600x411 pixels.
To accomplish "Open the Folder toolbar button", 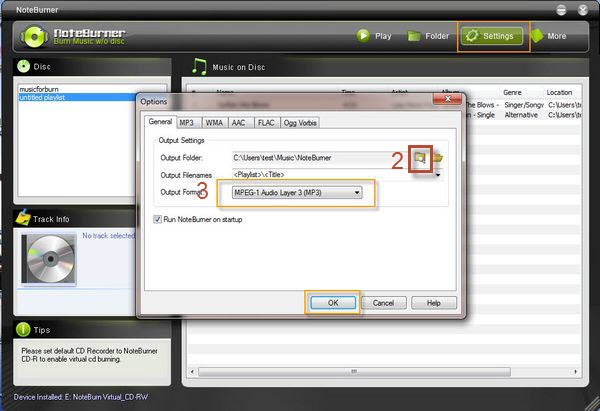I will click(x=428, y=36).
